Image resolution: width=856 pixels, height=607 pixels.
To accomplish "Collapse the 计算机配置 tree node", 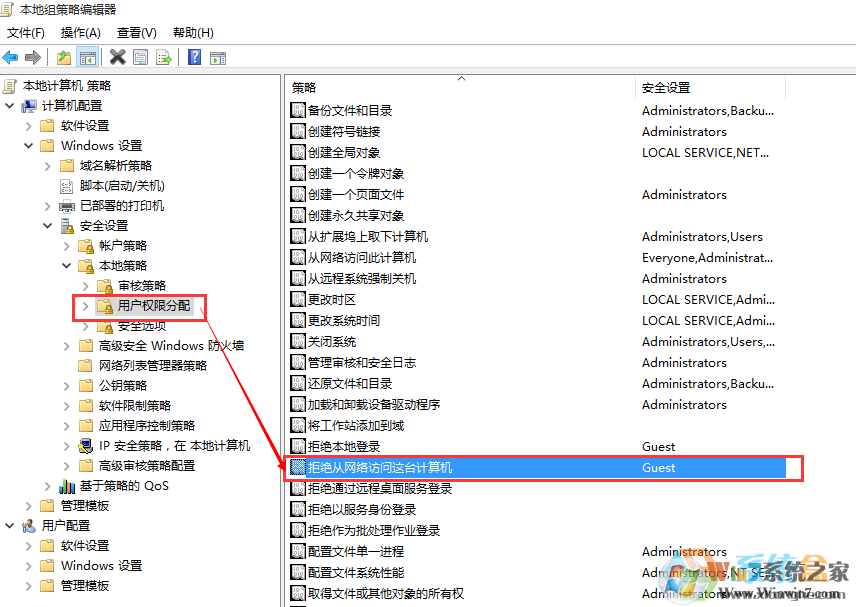I will point(9,105).
